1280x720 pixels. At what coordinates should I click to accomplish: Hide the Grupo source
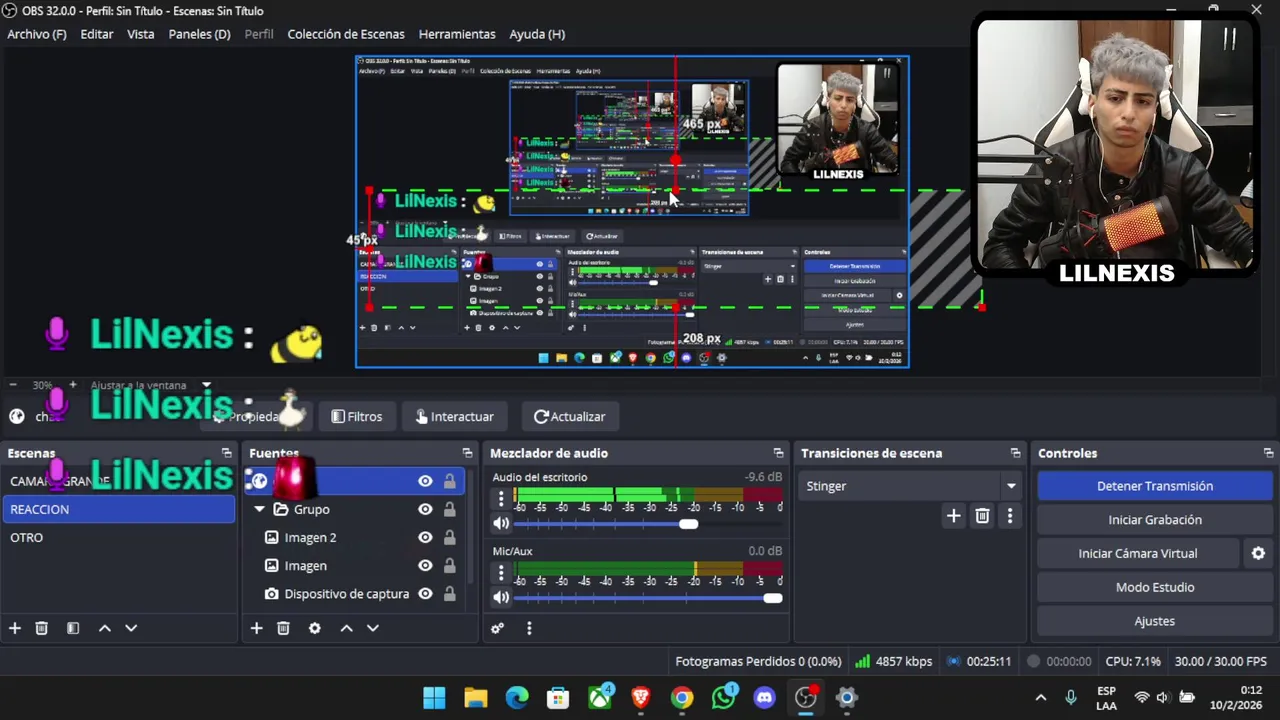425,509
